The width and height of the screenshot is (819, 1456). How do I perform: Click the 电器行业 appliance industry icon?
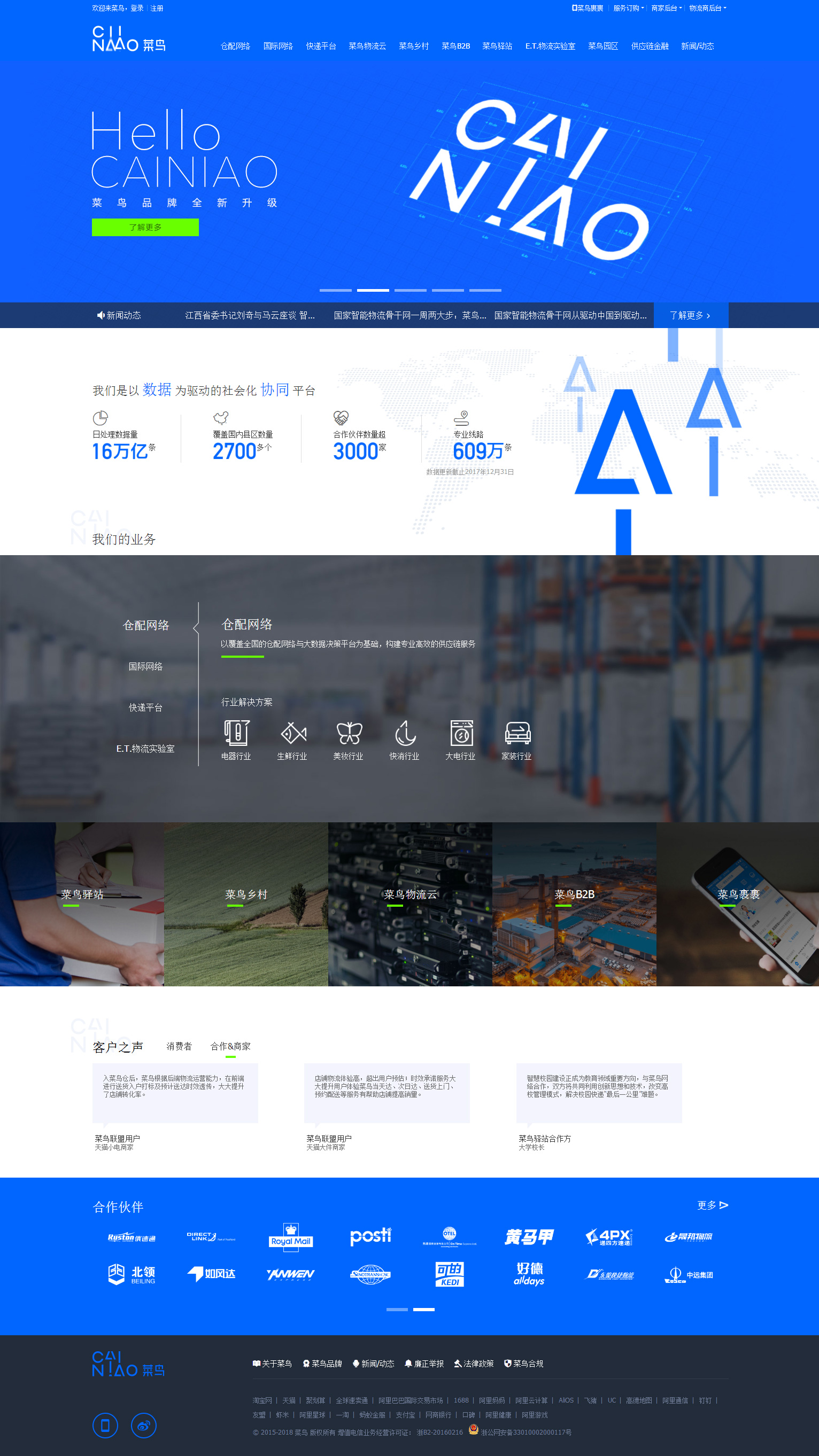236,733
